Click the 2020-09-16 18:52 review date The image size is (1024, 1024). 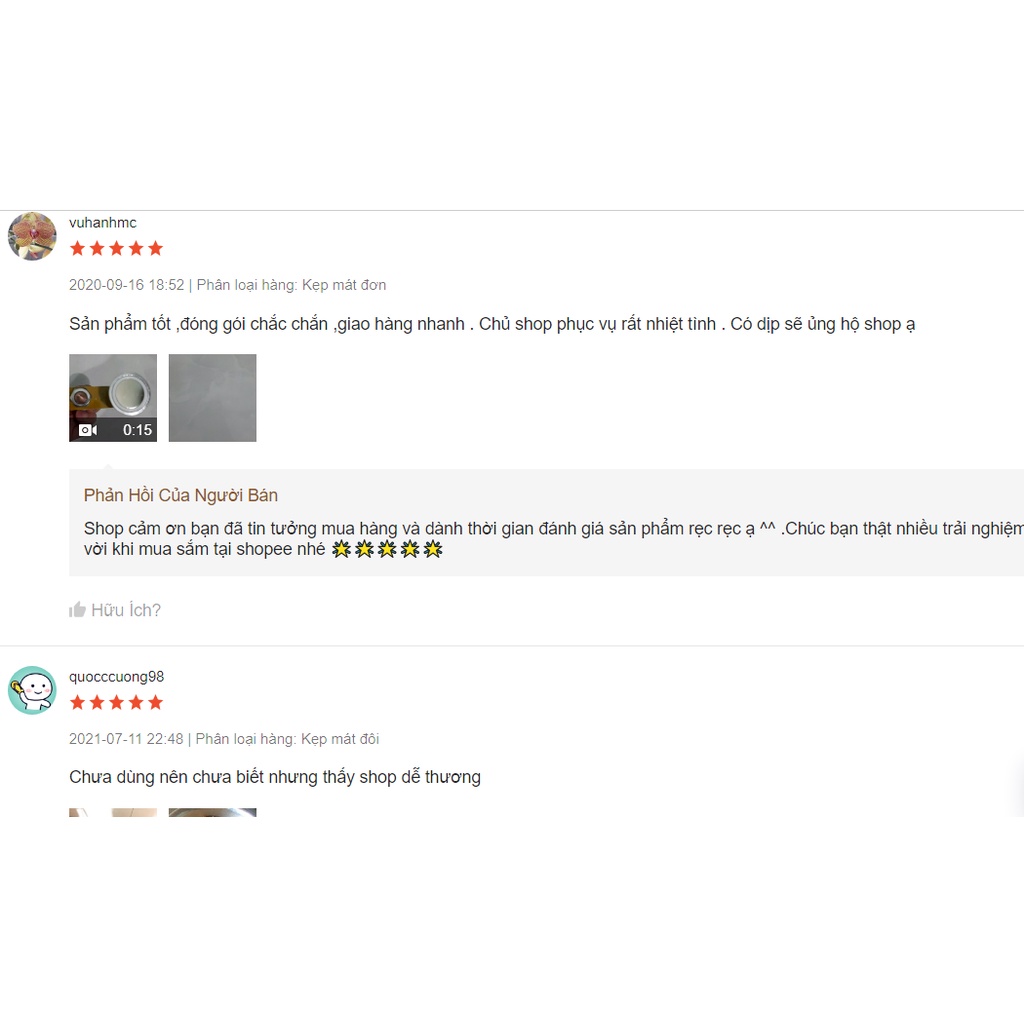click(x=127, y=285)
